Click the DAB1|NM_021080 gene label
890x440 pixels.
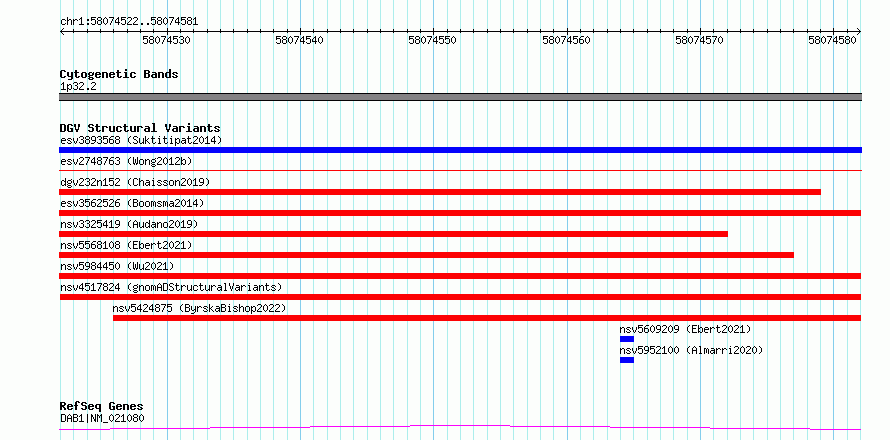[102, 418]
